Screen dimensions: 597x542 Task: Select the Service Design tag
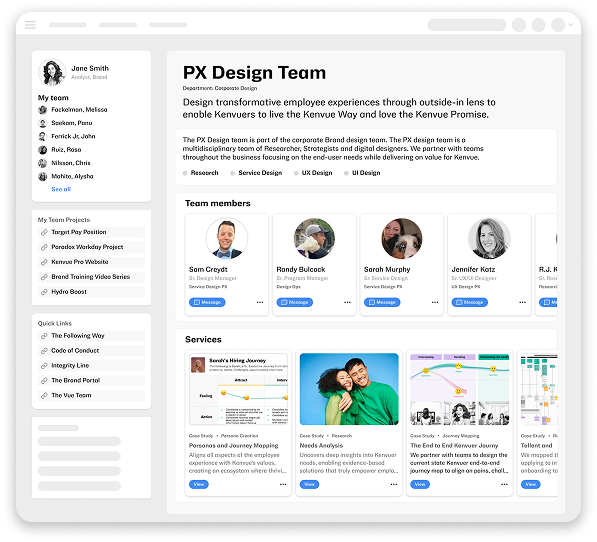(256, 173)
